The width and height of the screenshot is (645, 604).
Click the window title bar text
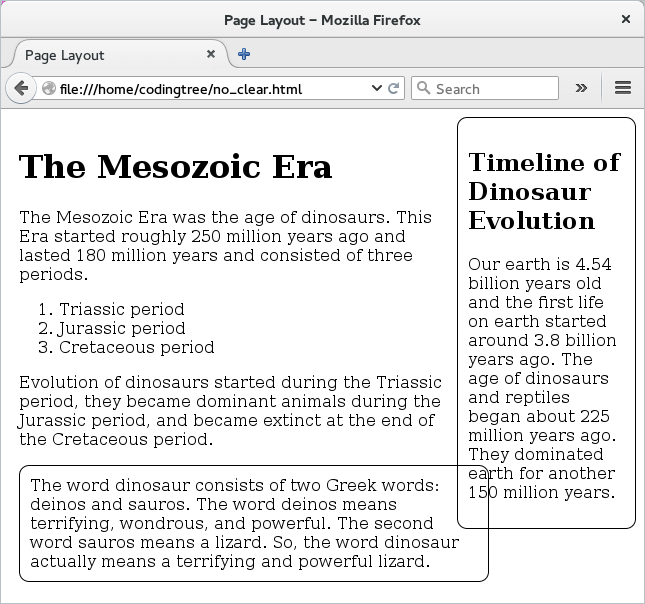pos(322,19)
